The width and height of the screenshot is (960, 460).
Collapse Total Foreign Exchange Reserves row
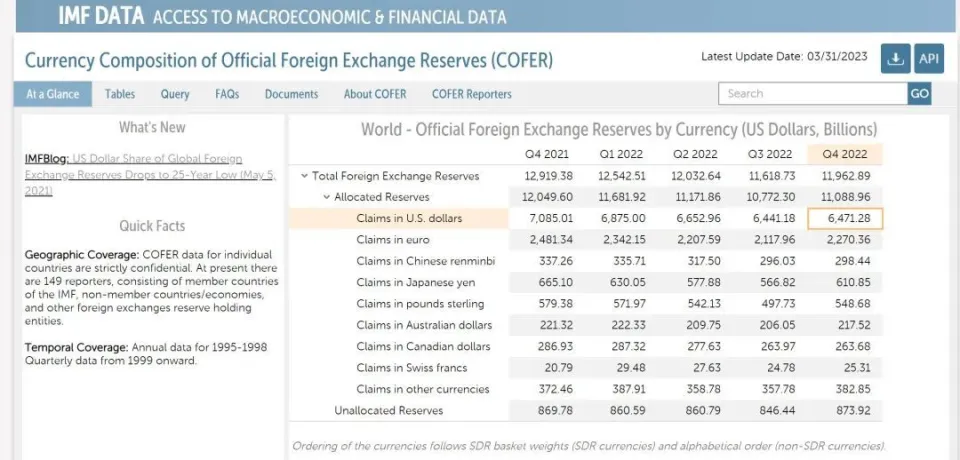click(304, 176)
